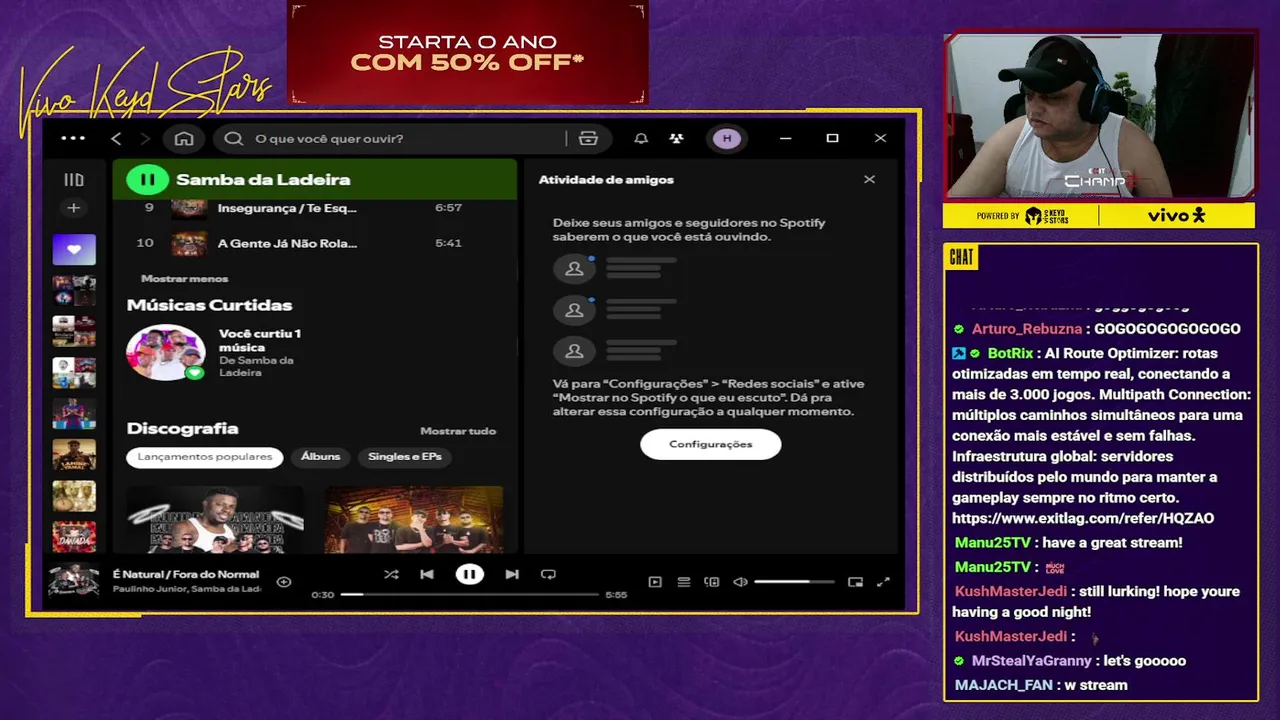Click the 'Configurações' button
The height and width of the screenshot is (720, 1280).
710,444
